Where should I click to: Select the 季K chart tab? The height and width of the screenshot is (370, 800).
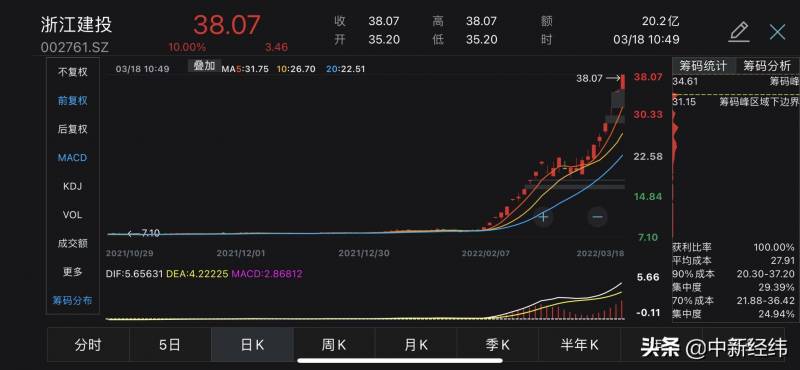[498, 345]
